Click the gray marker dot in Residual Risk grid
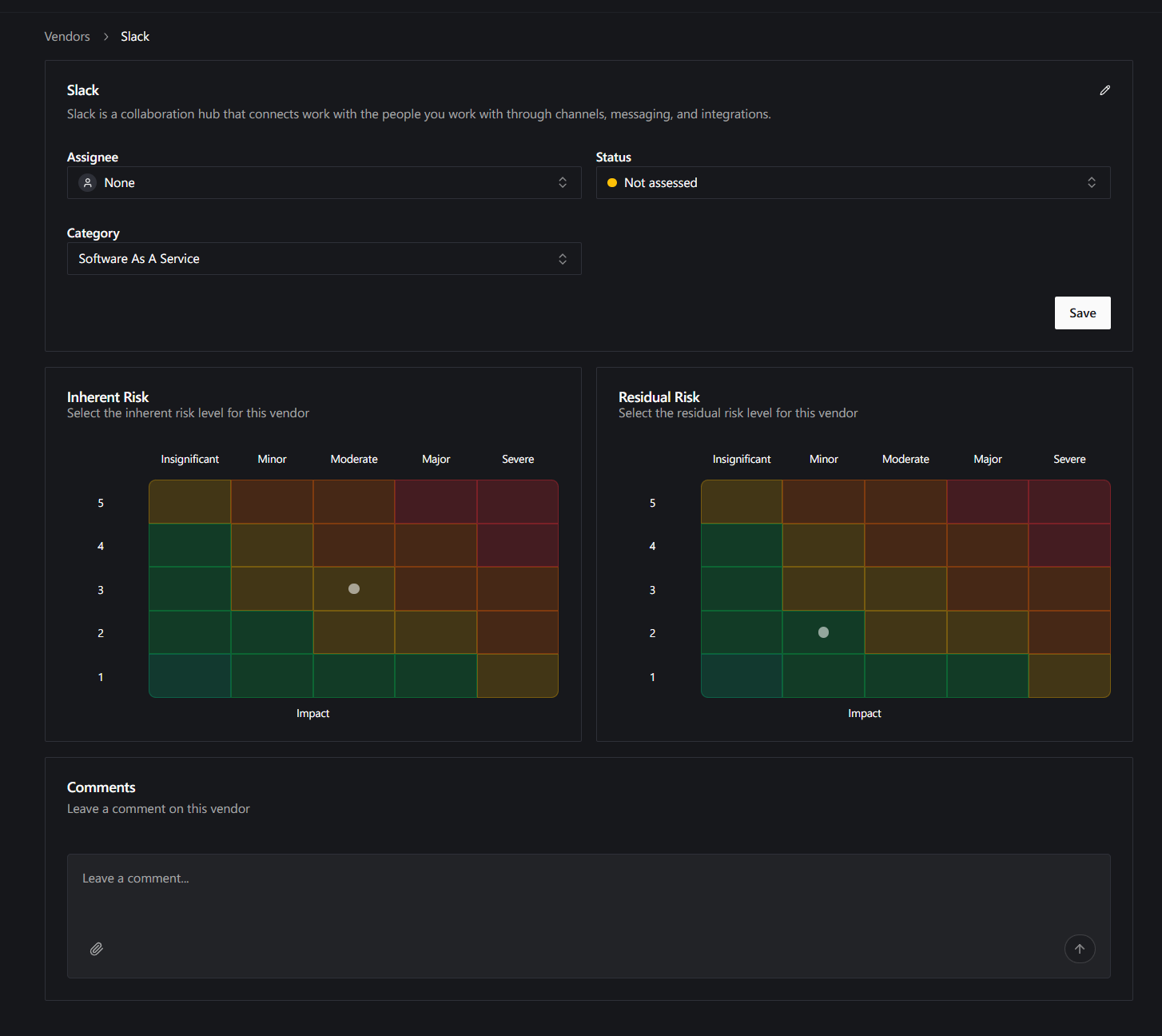Viewport: 1162px width, 1036px height. (x=823, y=632)
